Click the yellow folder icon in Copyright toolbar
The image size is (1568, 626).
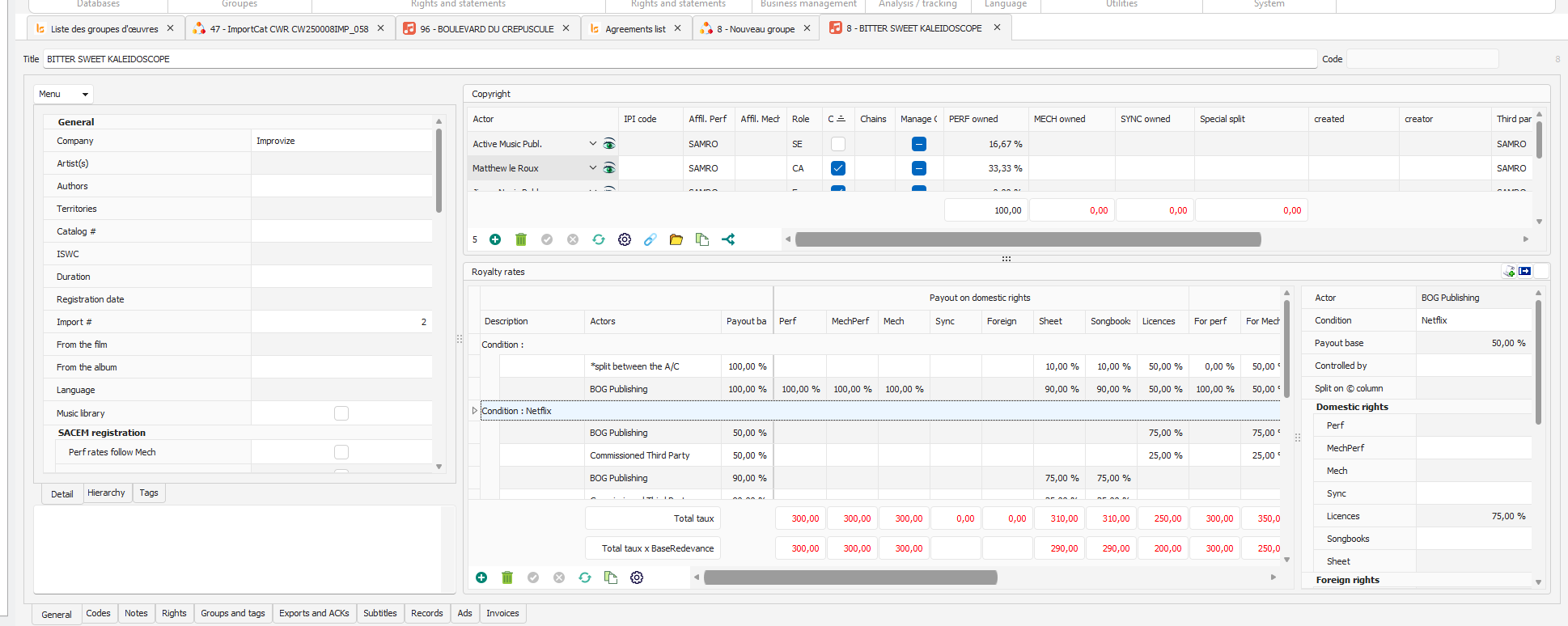click(676, 239)
